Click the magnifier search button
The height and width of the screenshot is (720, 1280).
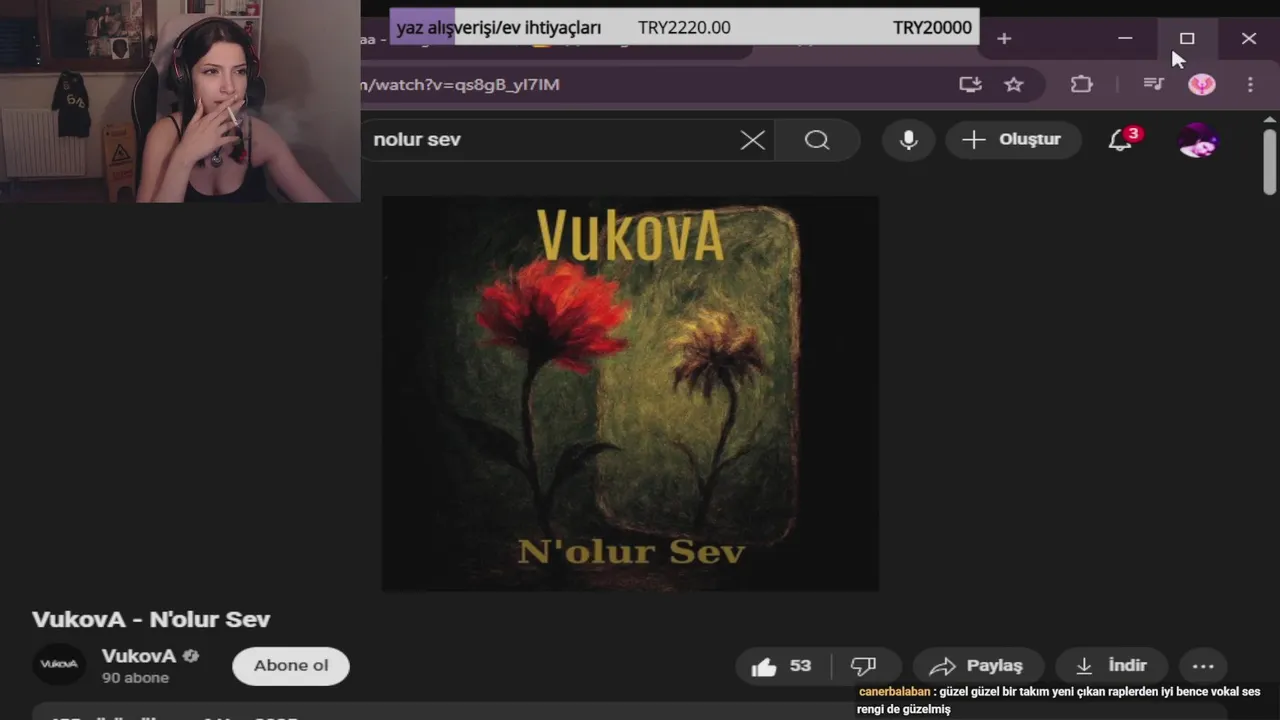pos(818,140)
